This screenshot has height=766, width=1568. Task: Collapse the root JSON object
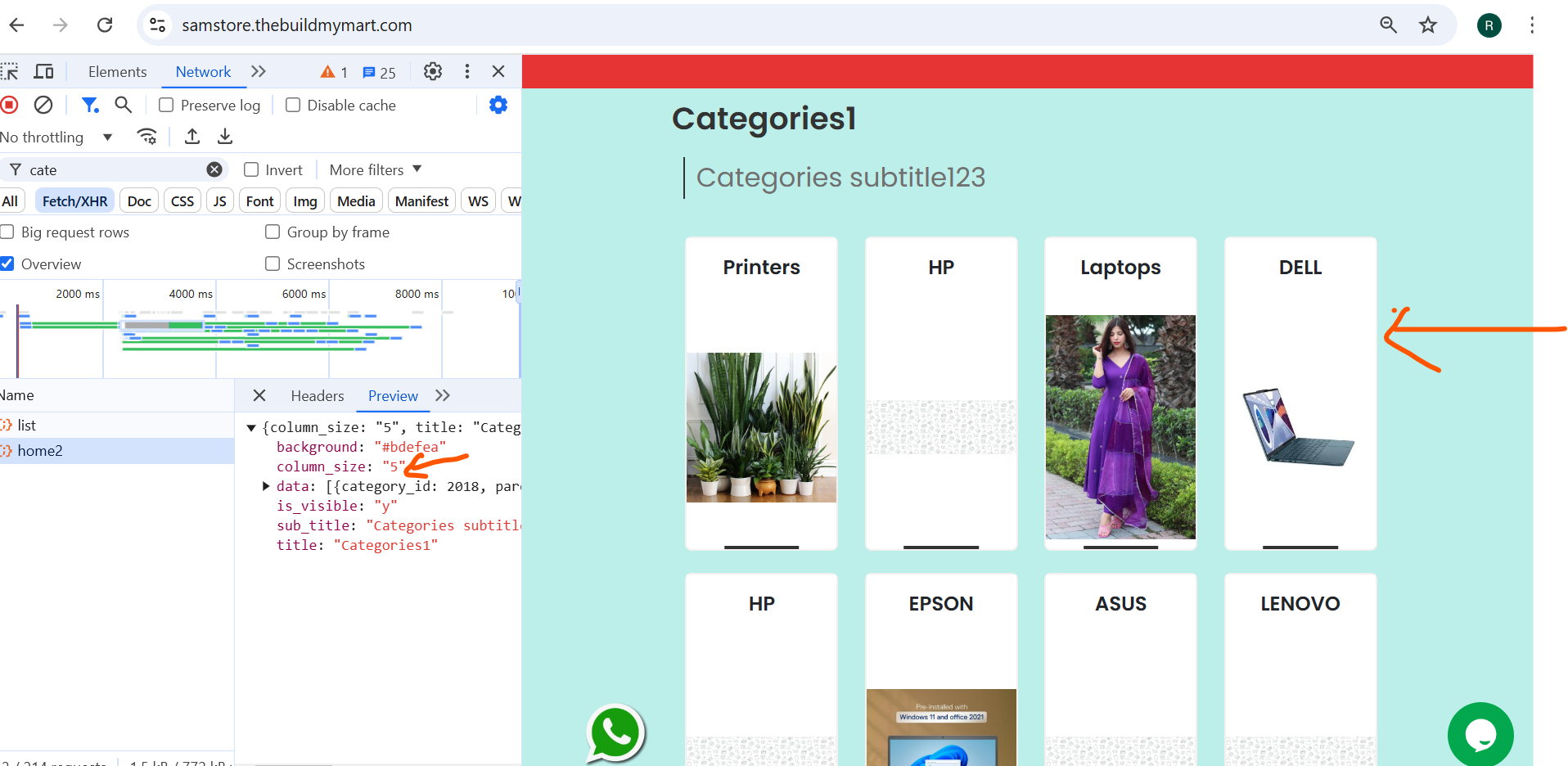(252, 427)
